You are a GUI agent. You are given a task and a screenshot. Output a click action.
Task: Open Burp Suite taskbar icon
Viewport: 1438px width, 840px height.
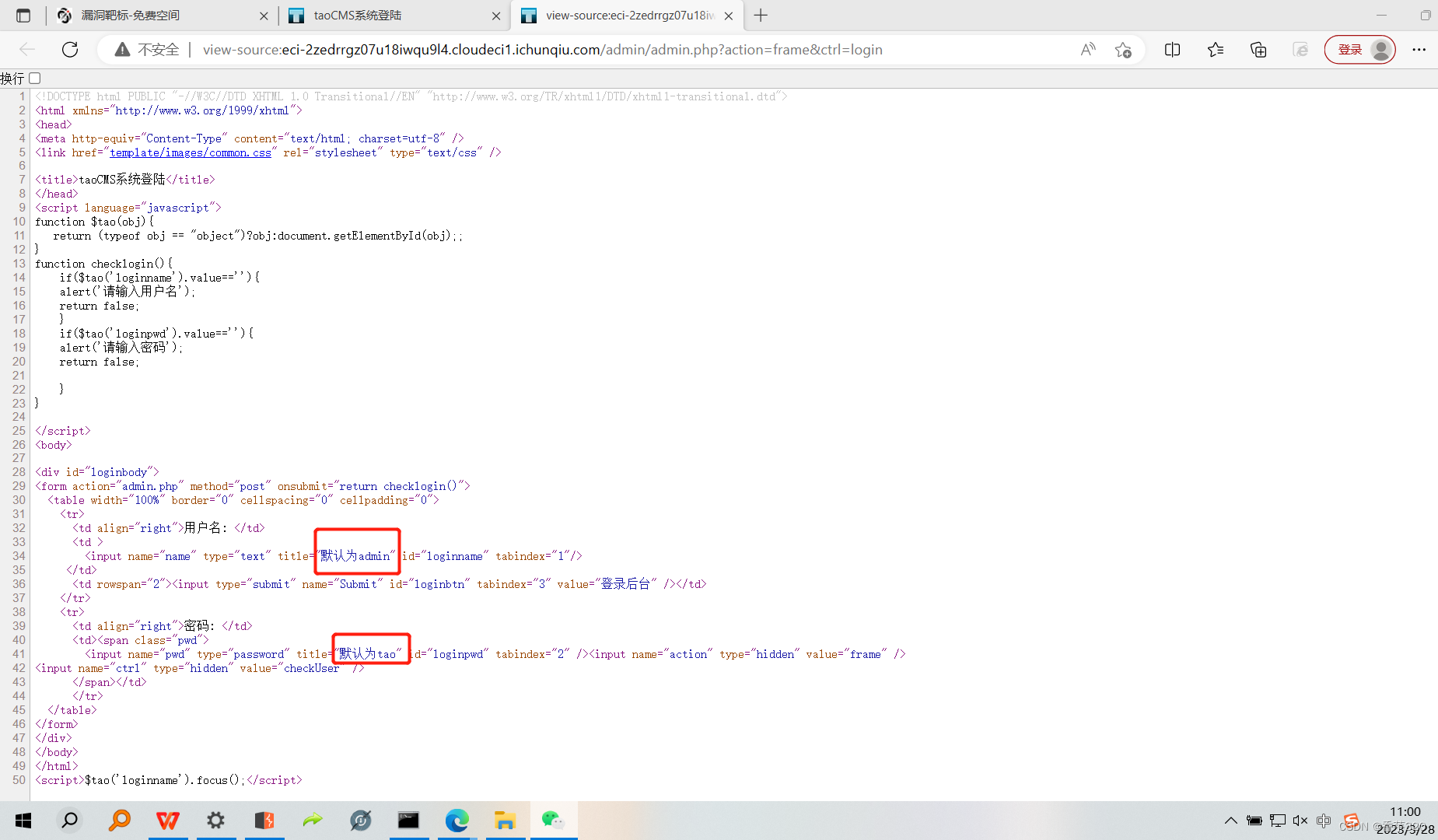click(264, 821)
